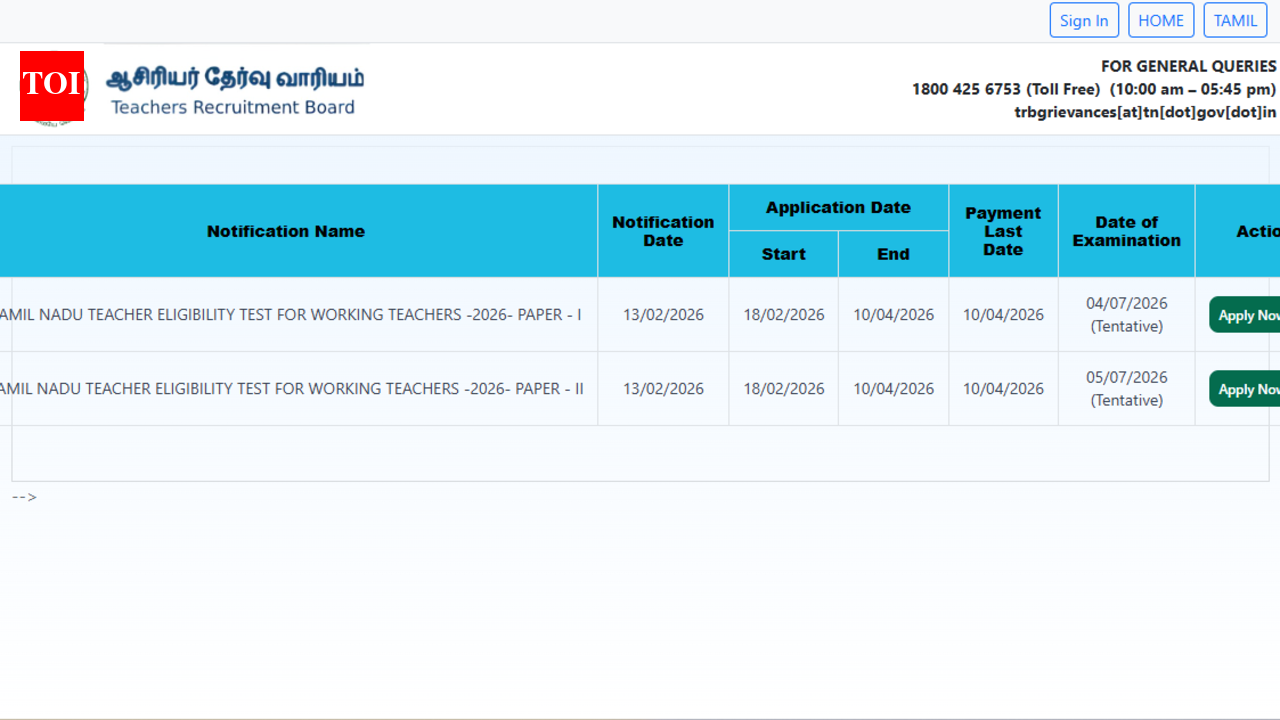1280x720 pixels.
Task: Click the 04/07/2026 tentative exam date
Action: tap(1126, 314)
